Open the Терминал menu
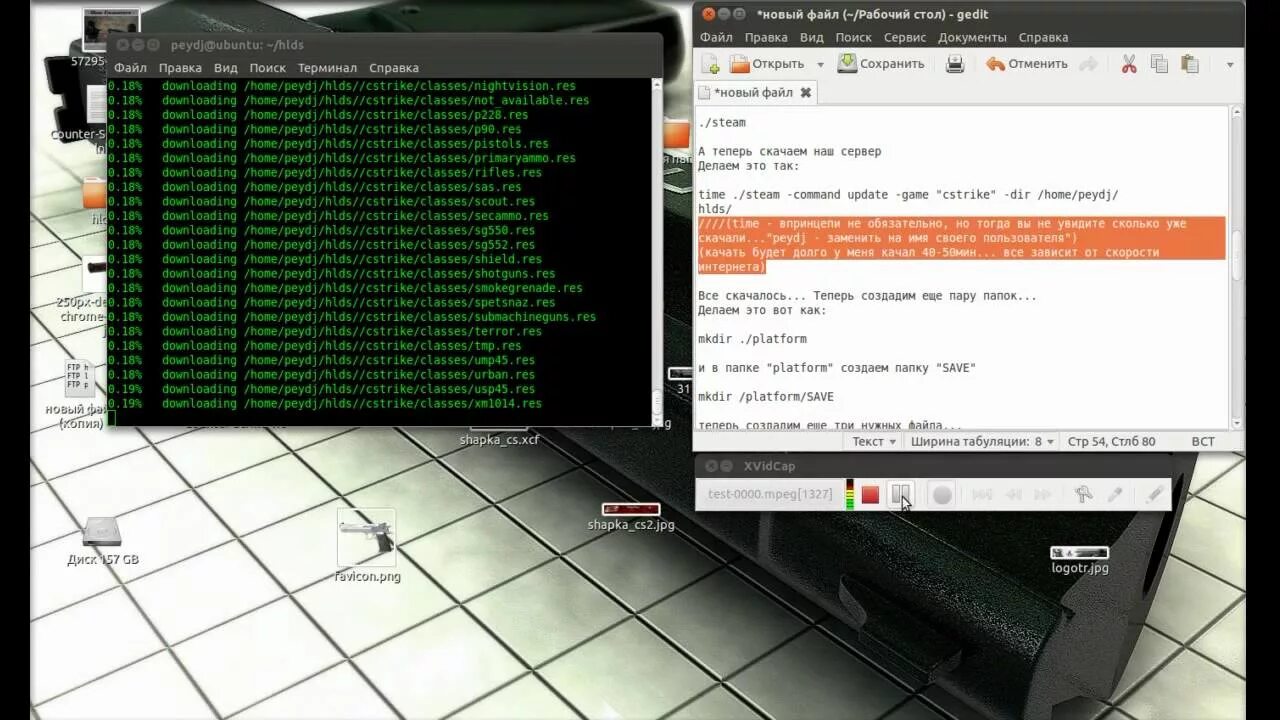 (327, 68)
